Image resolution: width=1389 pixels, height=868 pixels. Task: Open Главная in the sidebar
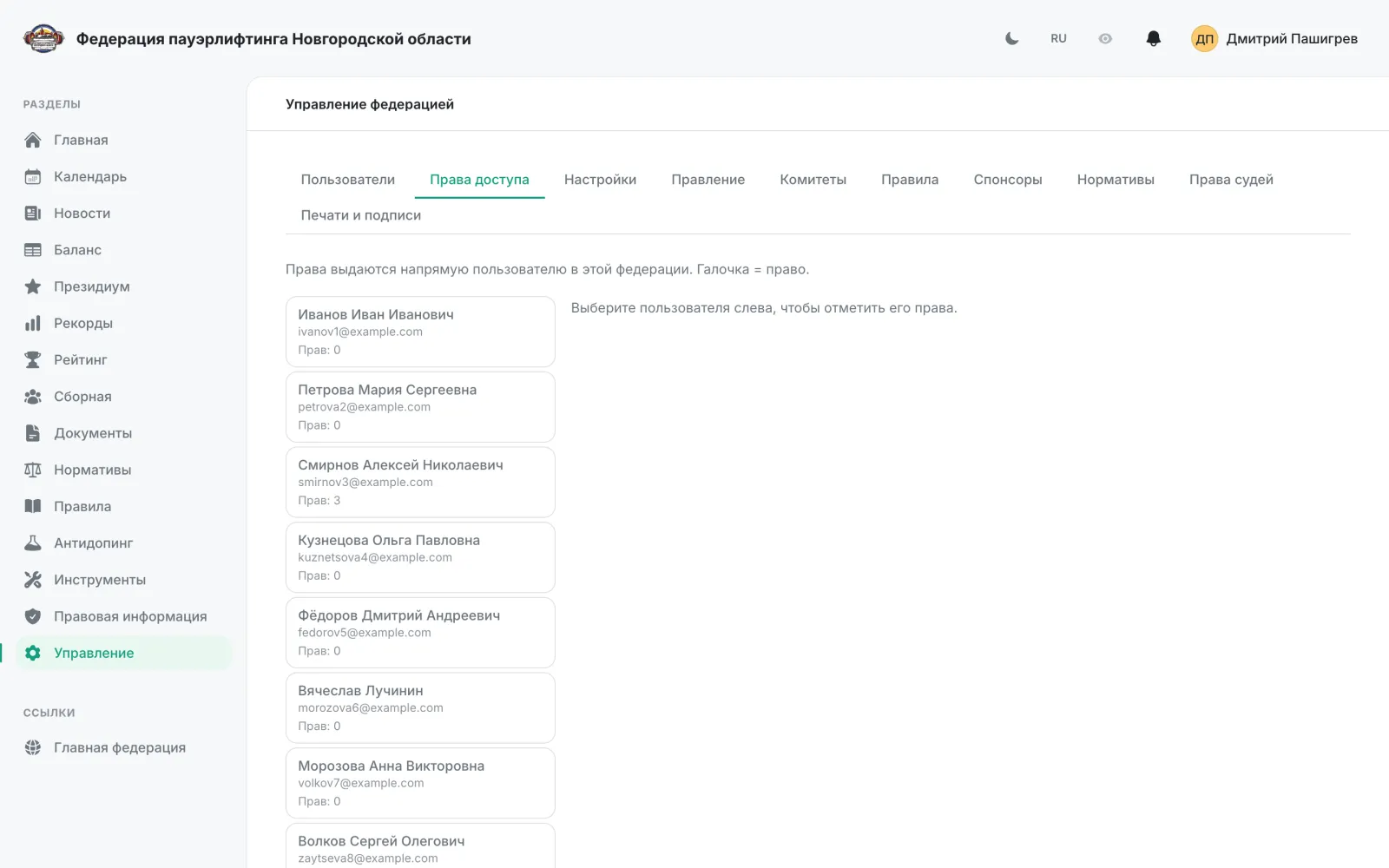pos(124,140)
